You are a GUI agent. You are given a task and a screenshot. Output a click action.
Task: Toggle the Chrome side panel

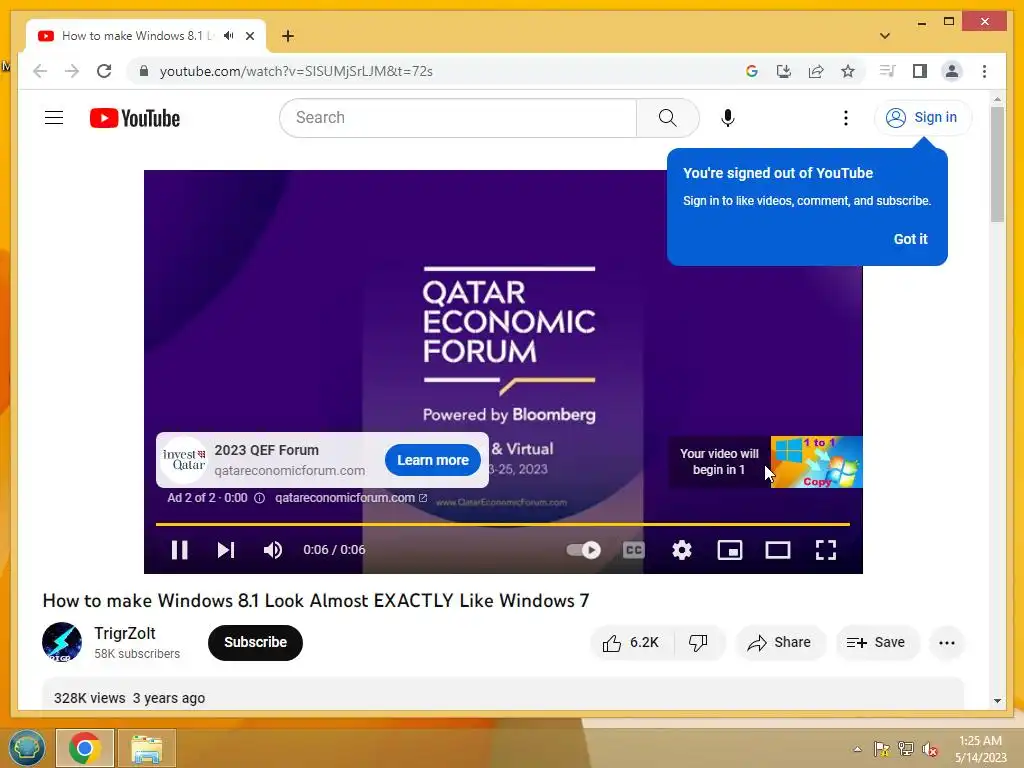pos(920,71)
